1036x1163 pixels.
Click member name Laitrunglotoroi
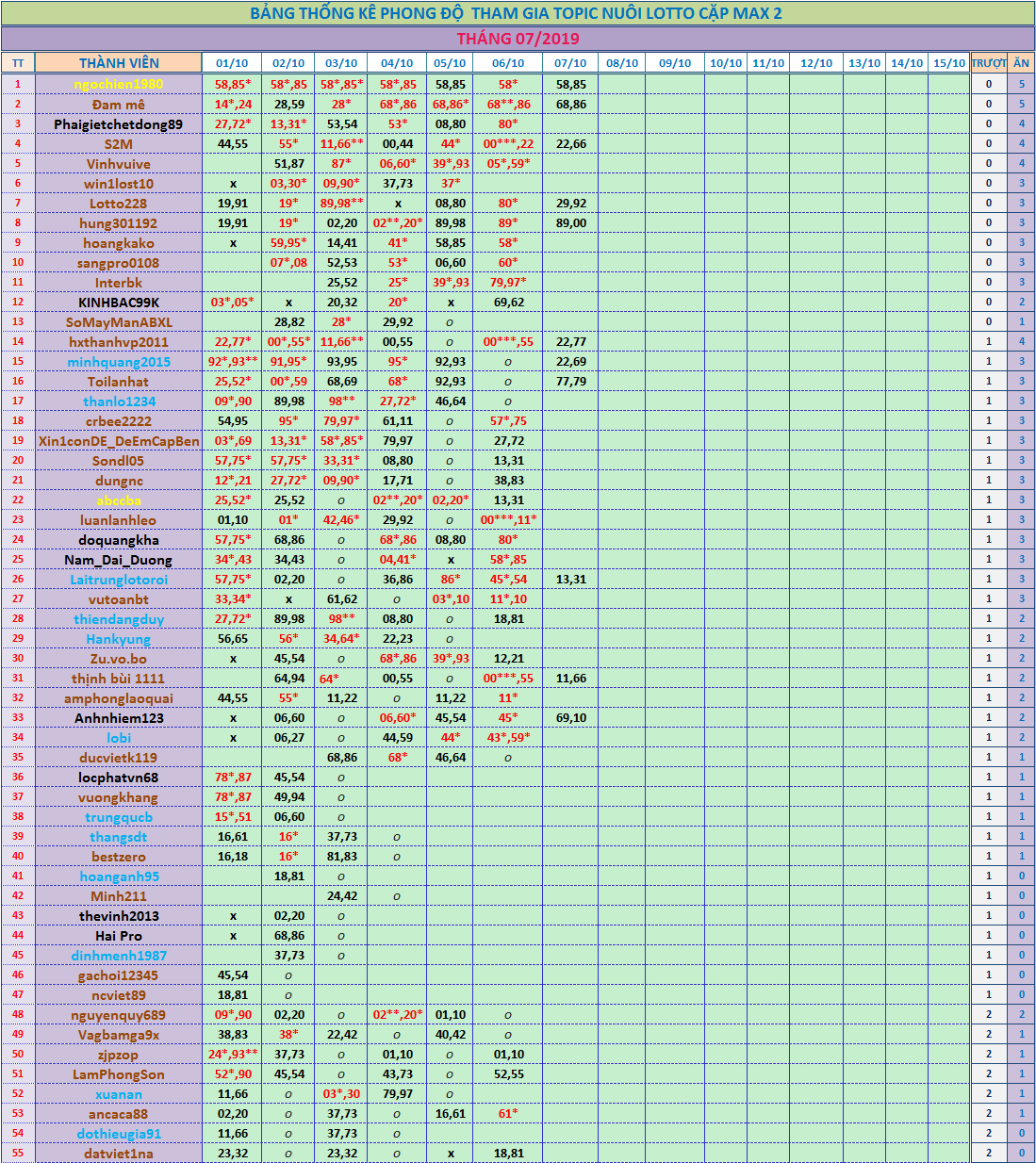coord(119,579)
